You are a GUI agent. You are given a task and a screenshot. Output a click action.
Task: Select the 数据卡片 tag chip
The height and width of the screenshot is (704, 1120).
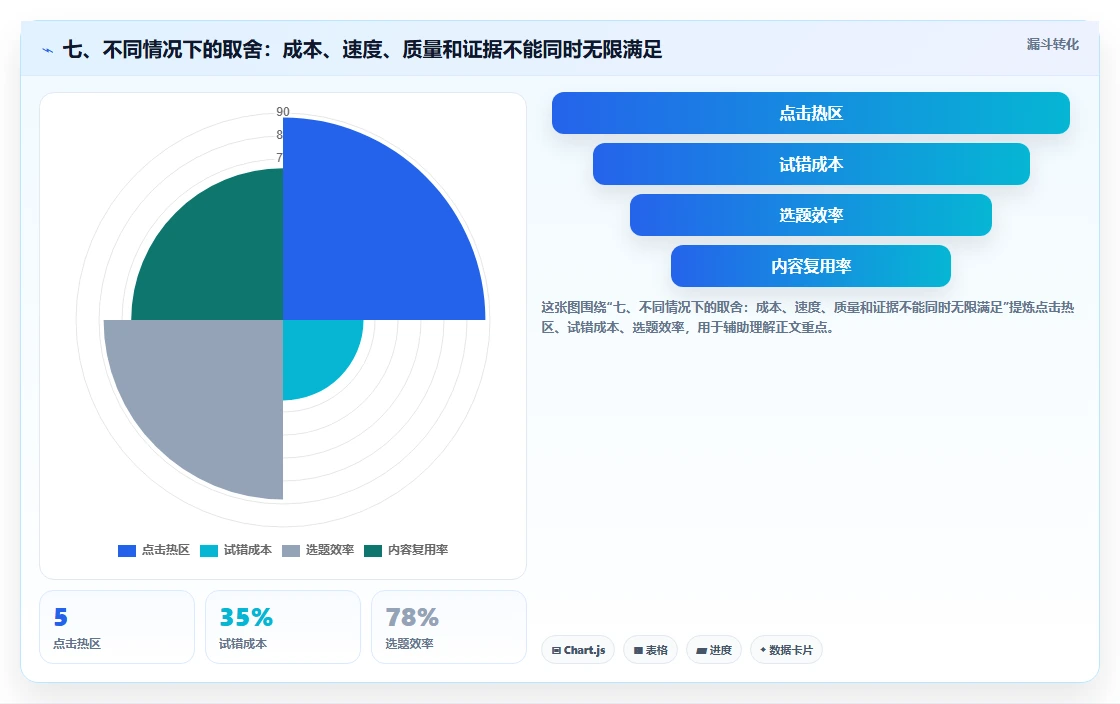(x=786, y=650)
